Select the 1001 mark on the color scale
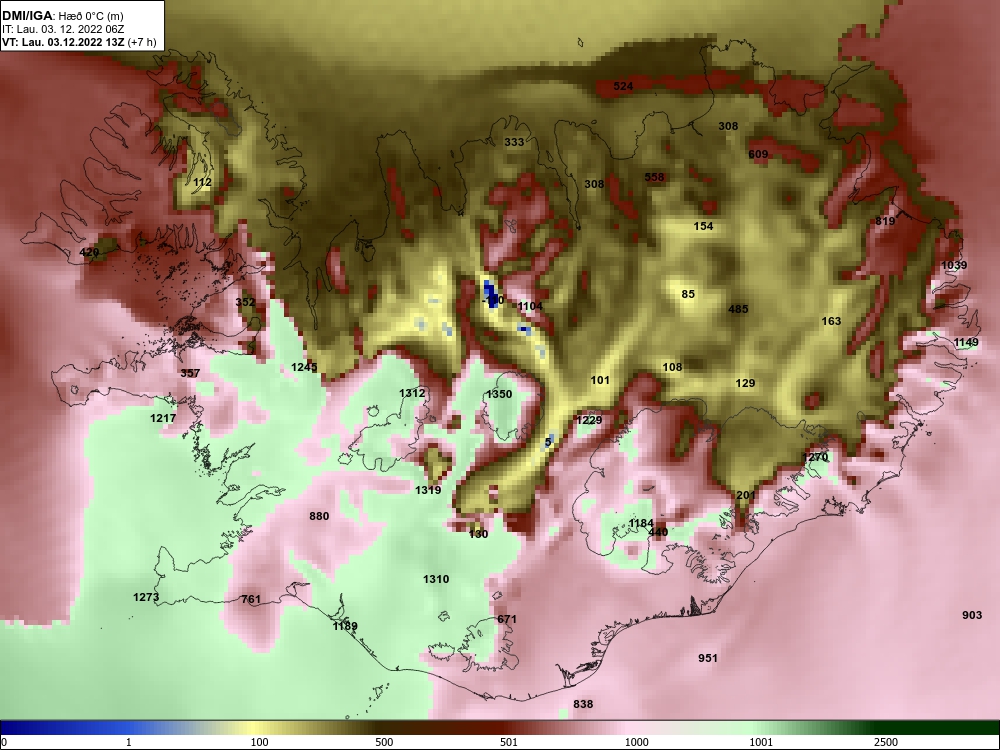 (x=761, y=742)
